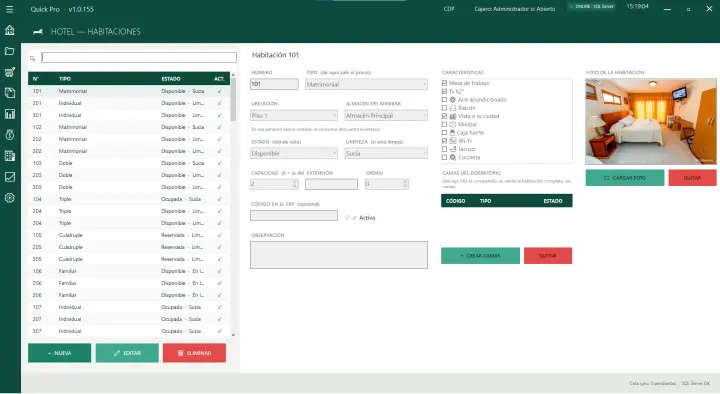Image resolution: width=720 pixels, height=394 pixels.
Task: Click the Jacuzzi bathtub icon
Action: (x=453, y=149)
